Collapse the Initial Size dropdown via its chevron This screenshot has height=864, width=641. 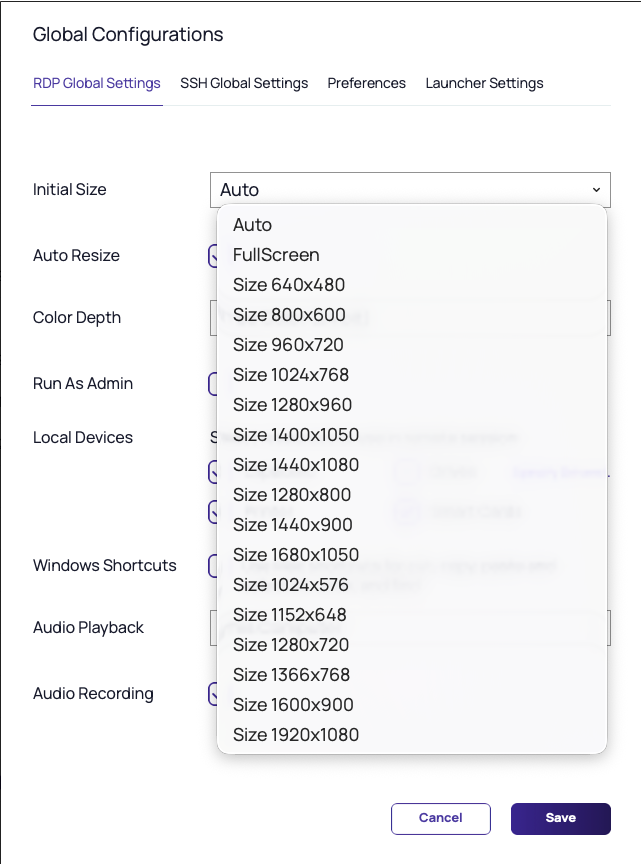tap(596, 189)
